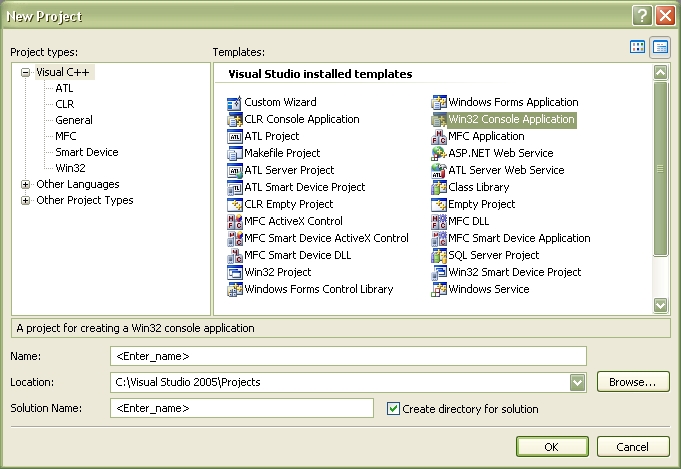Switch templates to small icons view
Screen dimensions: 681x469
coord(660,47)
